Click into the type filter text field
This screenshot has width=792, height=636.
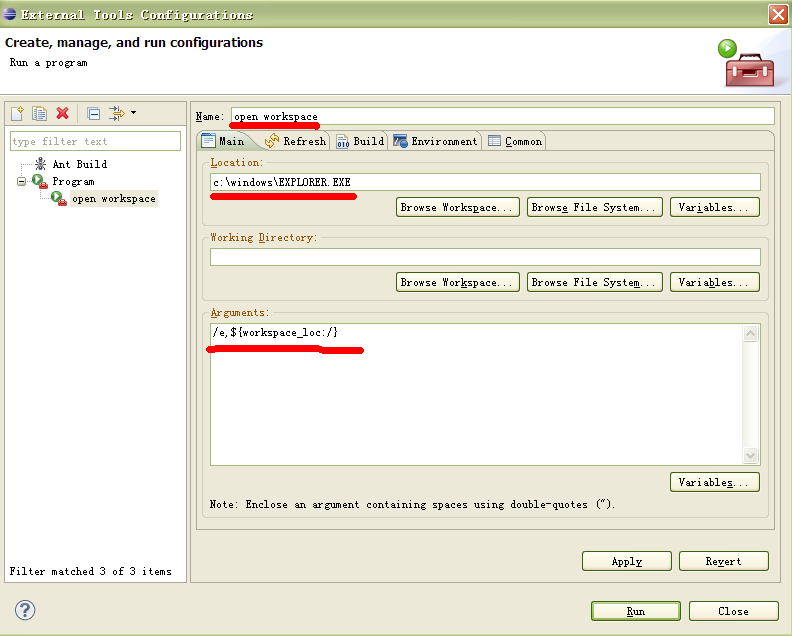coord(95,141)
